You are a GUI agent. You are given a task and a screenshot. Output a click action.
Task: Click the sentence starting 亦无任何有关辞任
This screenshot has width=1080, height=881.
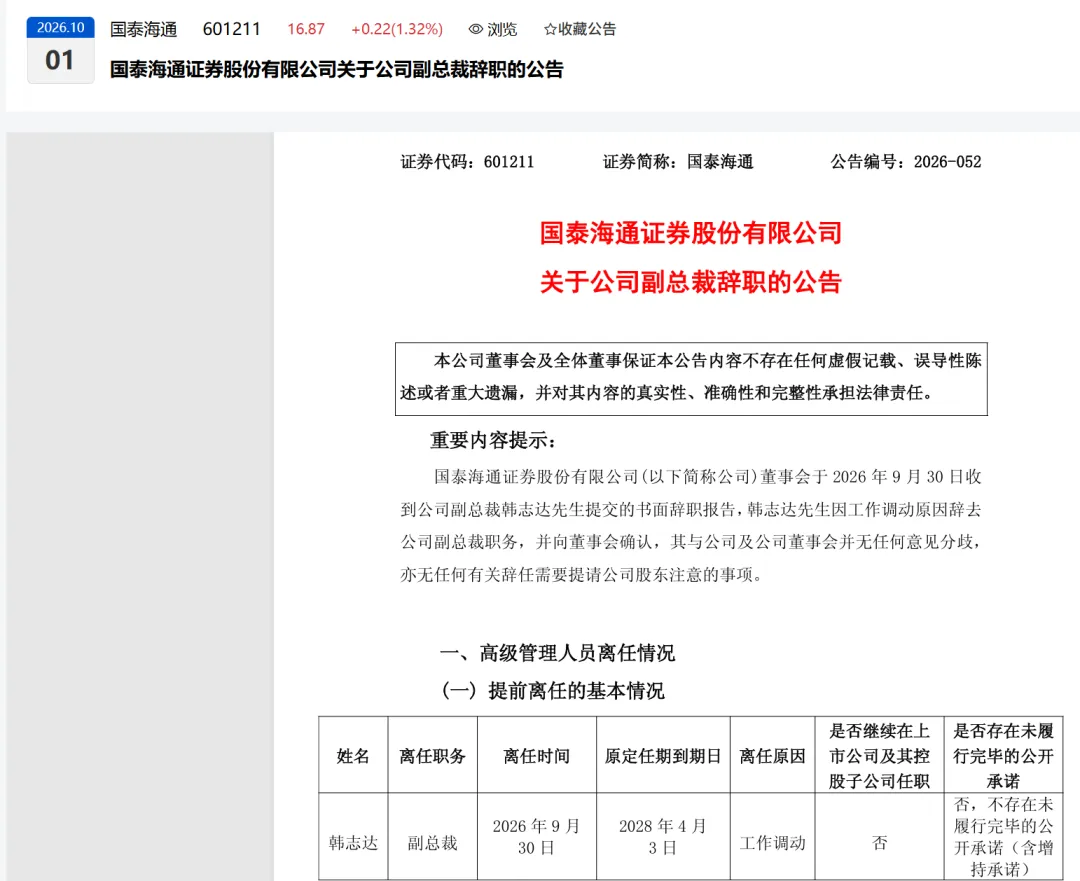(582, 574)
